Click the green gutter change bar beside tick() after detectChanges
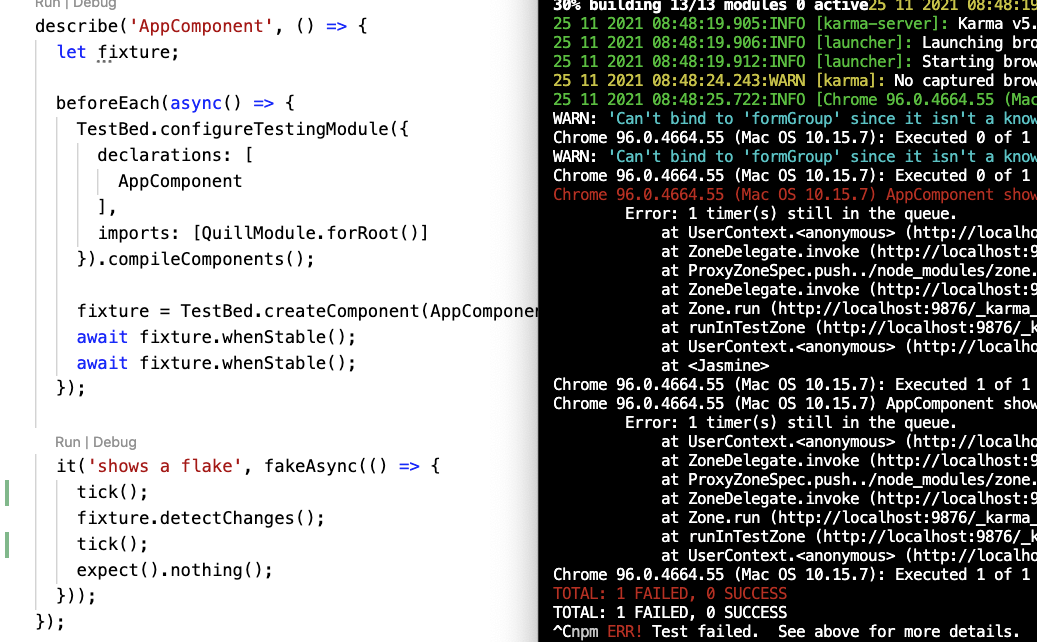This screenshot has height=642, width=1037. (7, 545)
